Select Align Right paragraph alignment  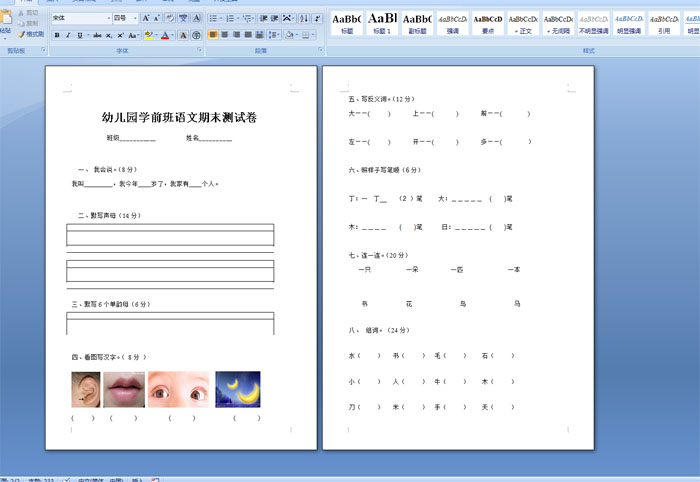click(236, 35)
